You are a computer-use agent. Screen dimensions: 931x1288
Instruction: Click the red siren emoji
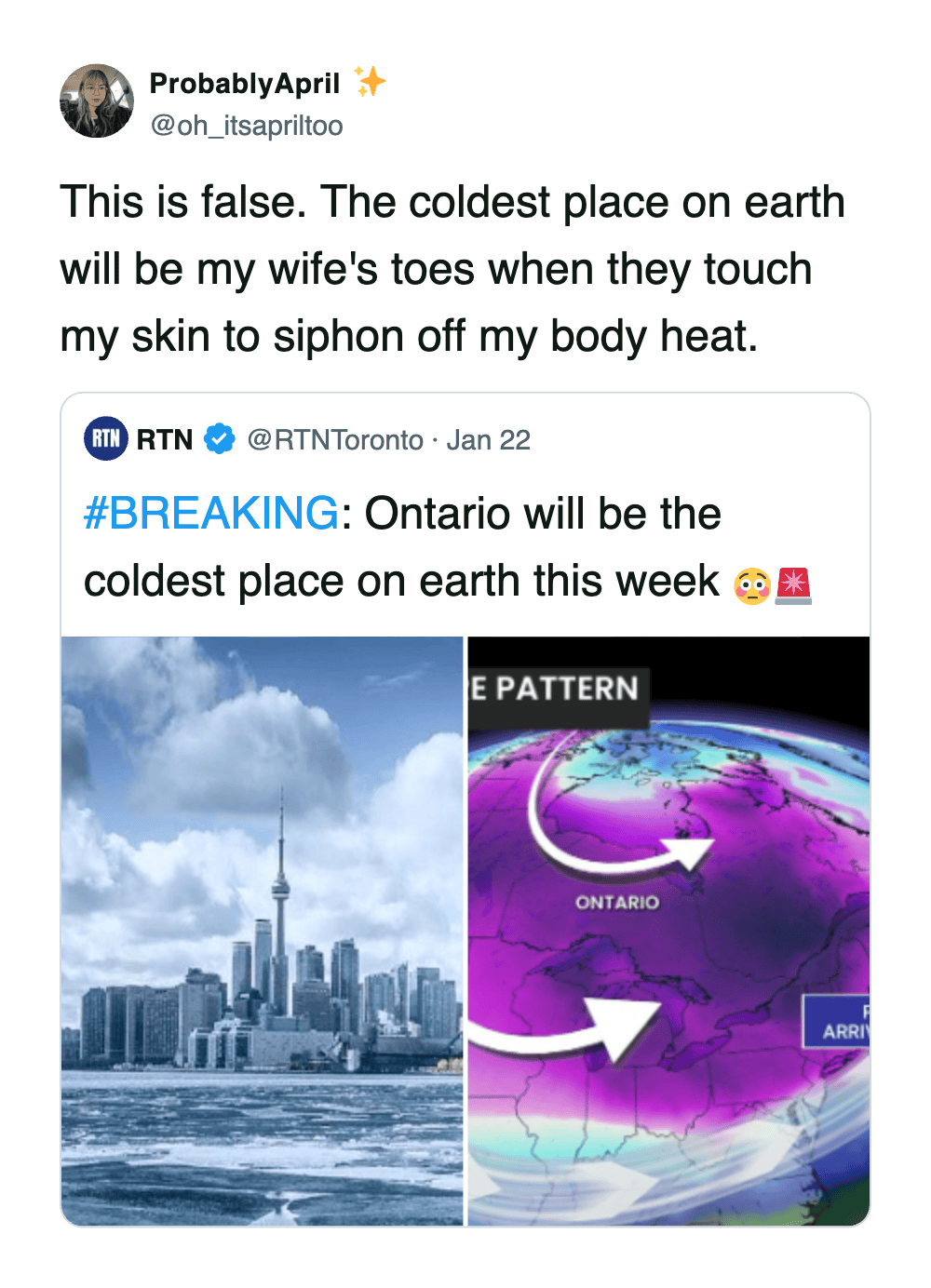click(x=793, y=585)
